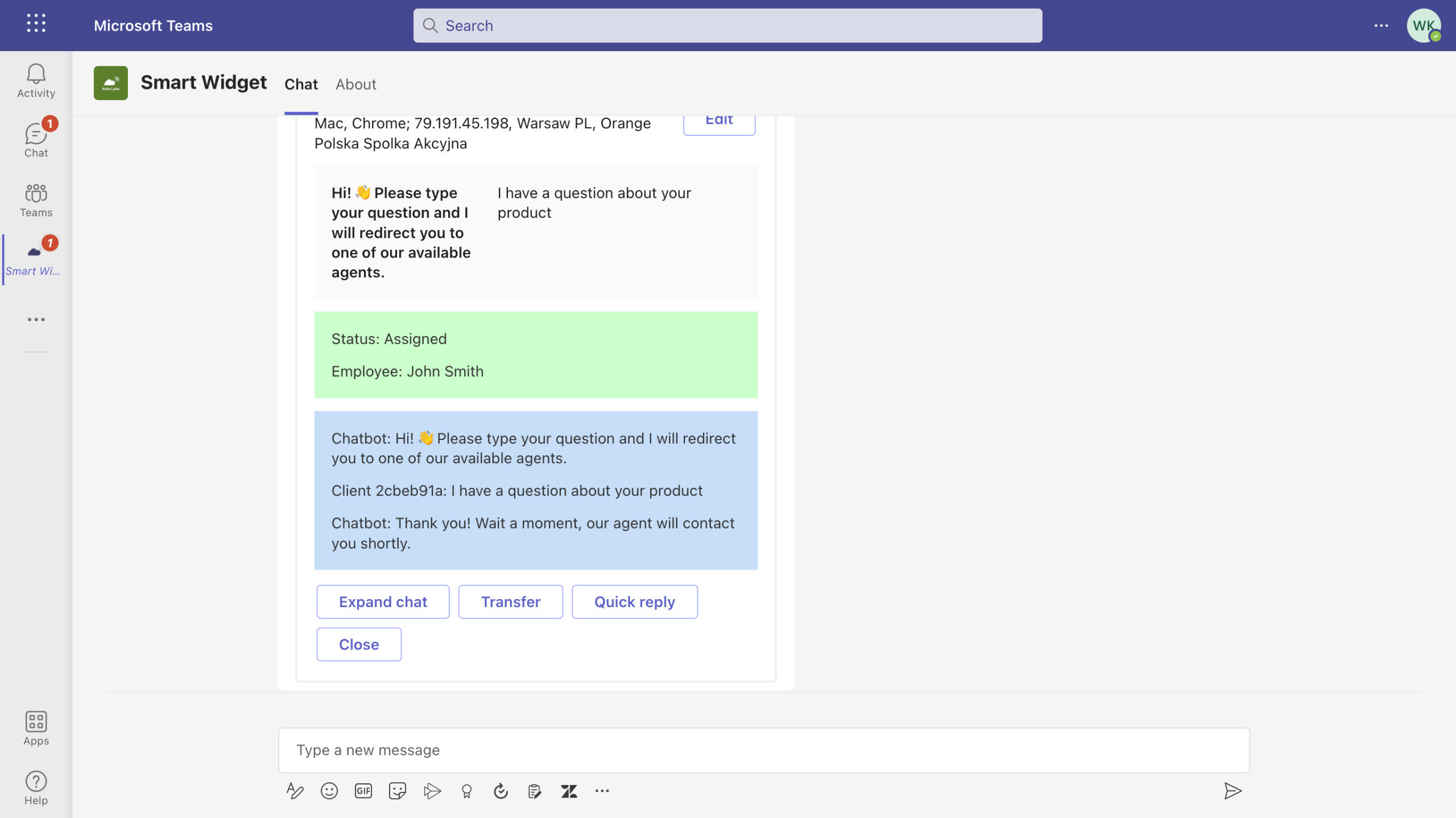Click the client's question in the white preview box

594,202
